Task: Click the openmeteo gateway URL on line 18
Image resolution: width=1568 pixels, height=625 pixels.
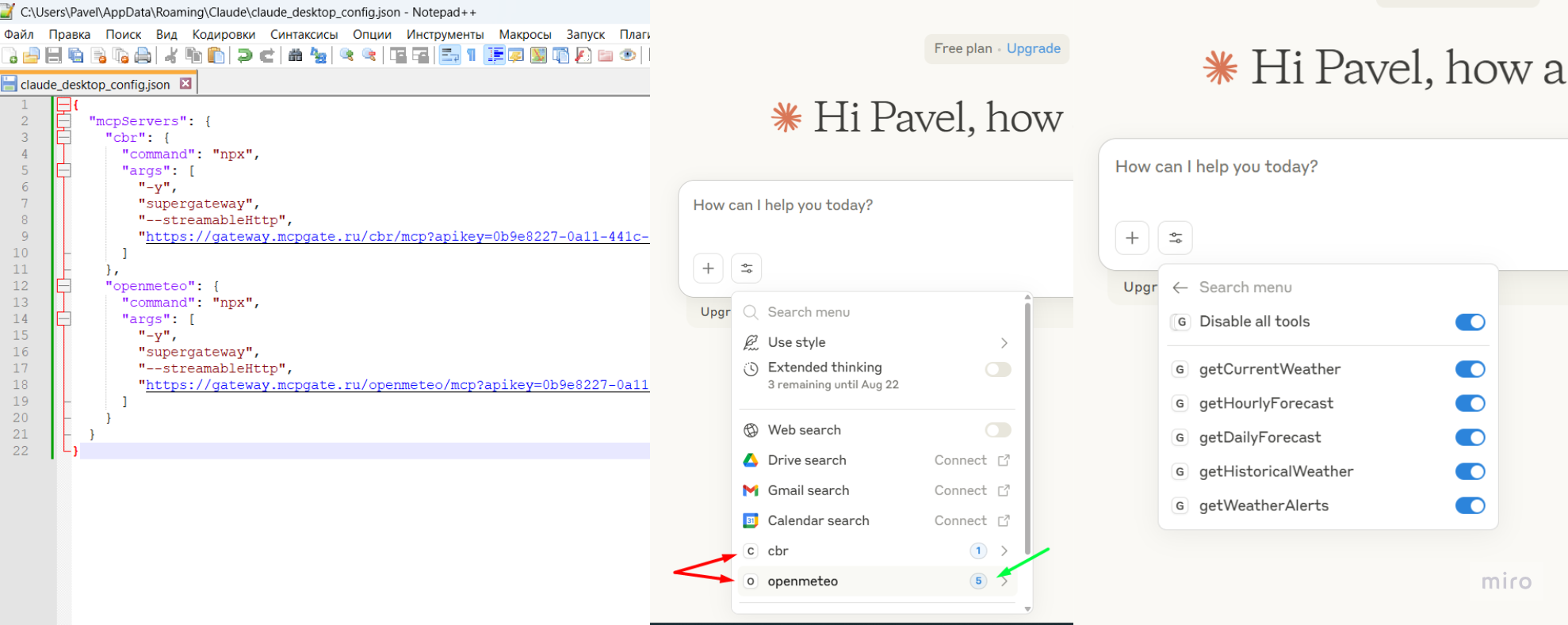Action: pos(396,385)
